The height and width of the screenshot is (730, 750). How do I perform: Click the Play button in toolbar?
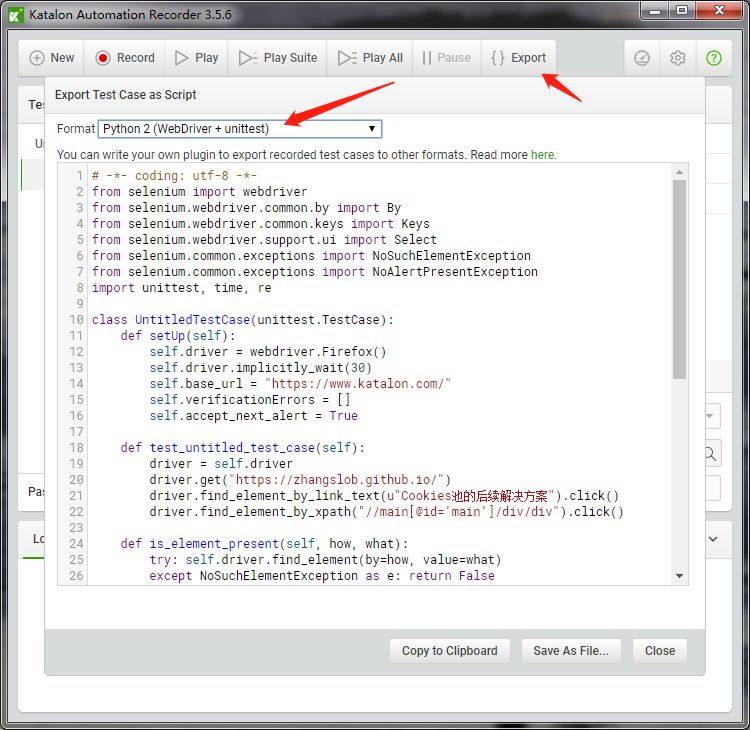pos(197,58)
